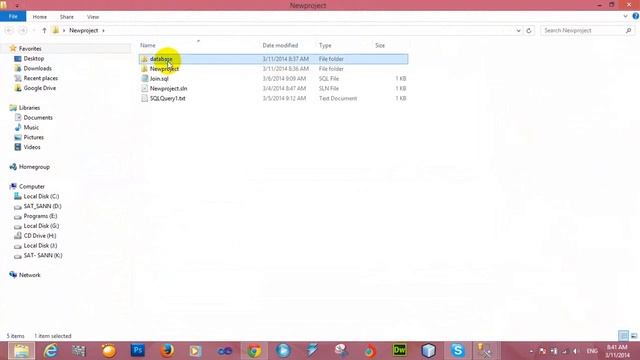Open the VirtualBox cube taskbar icon
Screen dimensions: 640x360
click(429, 351)
